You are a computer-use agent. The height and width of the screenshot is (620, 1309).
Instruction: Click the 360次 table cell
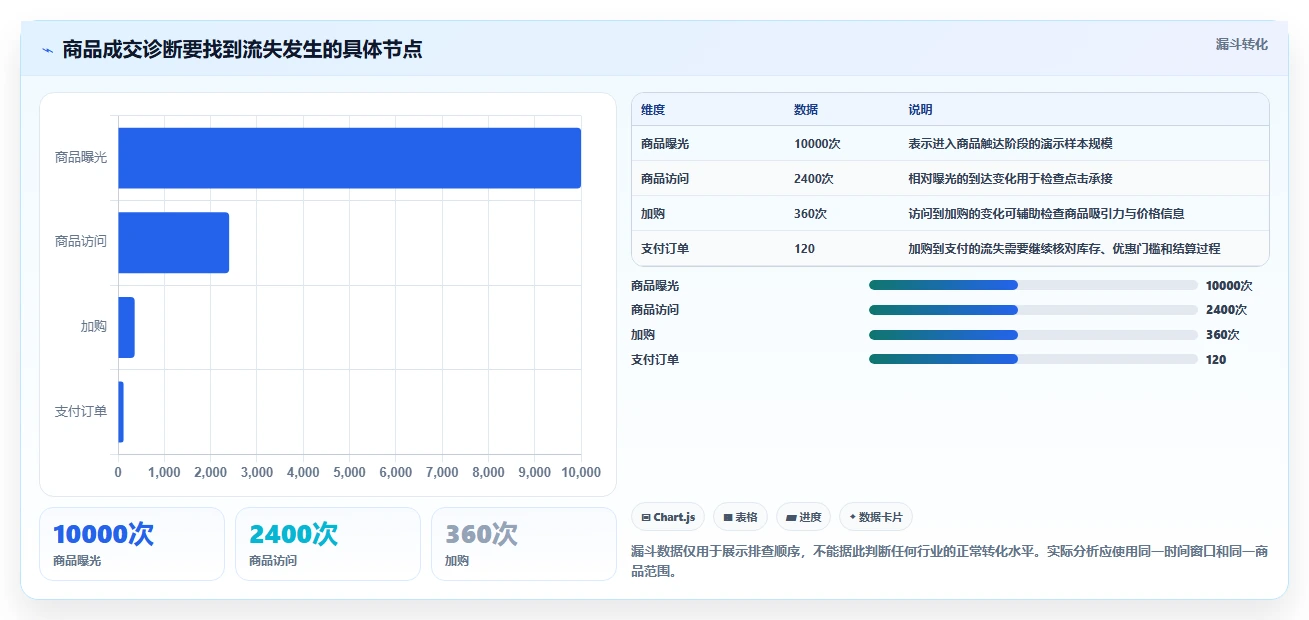point(810,214)
